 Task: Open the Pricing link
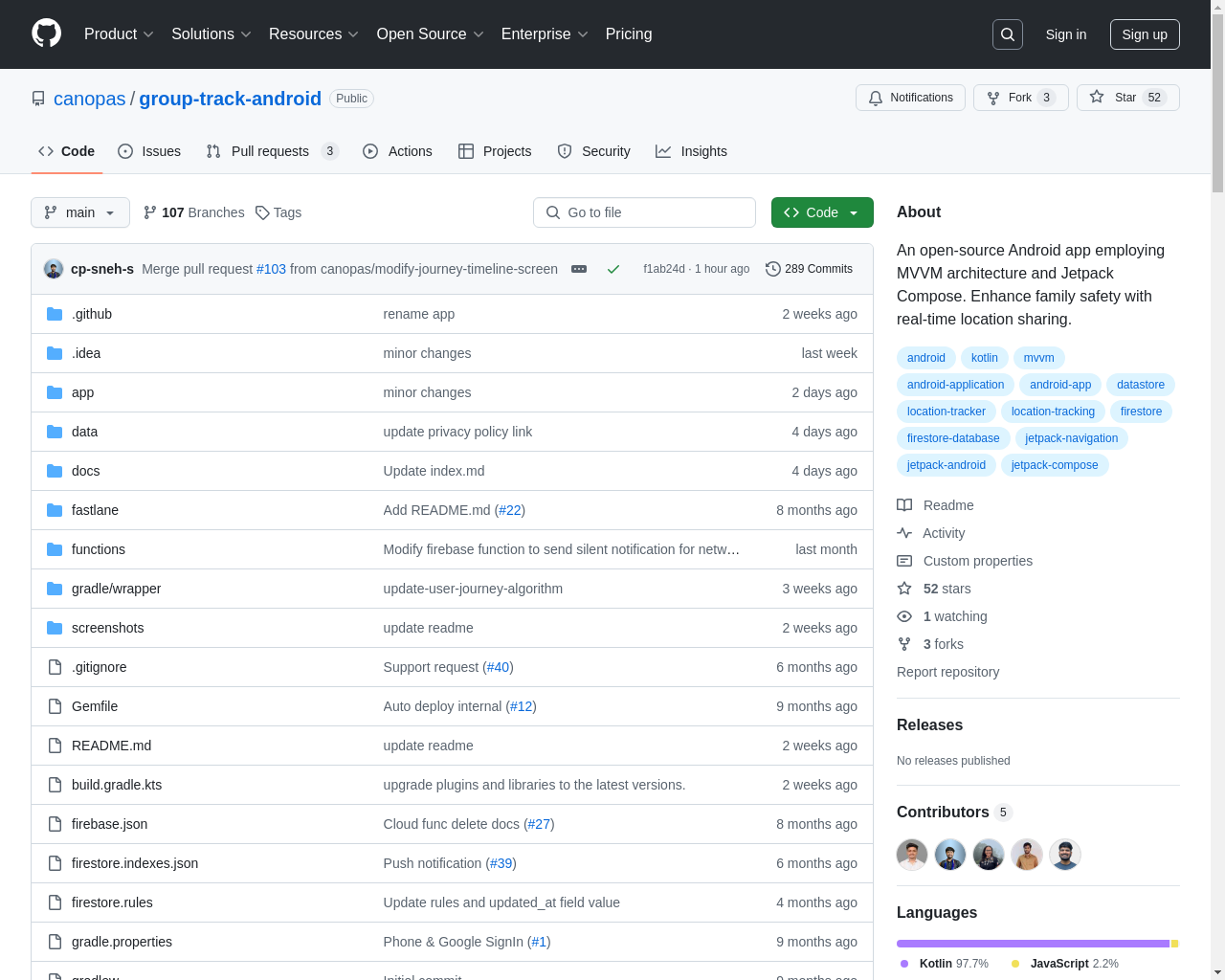(x=629, y=33)
